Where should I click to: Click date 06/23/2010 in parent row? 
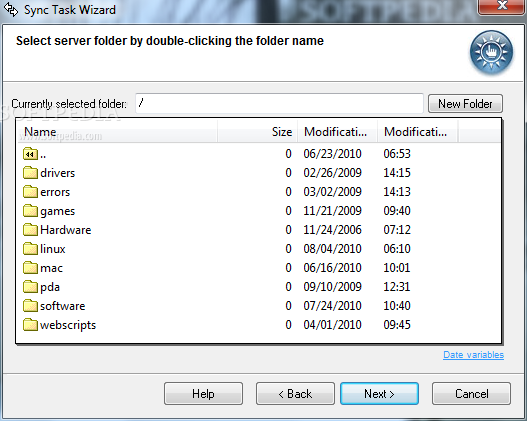tap(332, 154)
